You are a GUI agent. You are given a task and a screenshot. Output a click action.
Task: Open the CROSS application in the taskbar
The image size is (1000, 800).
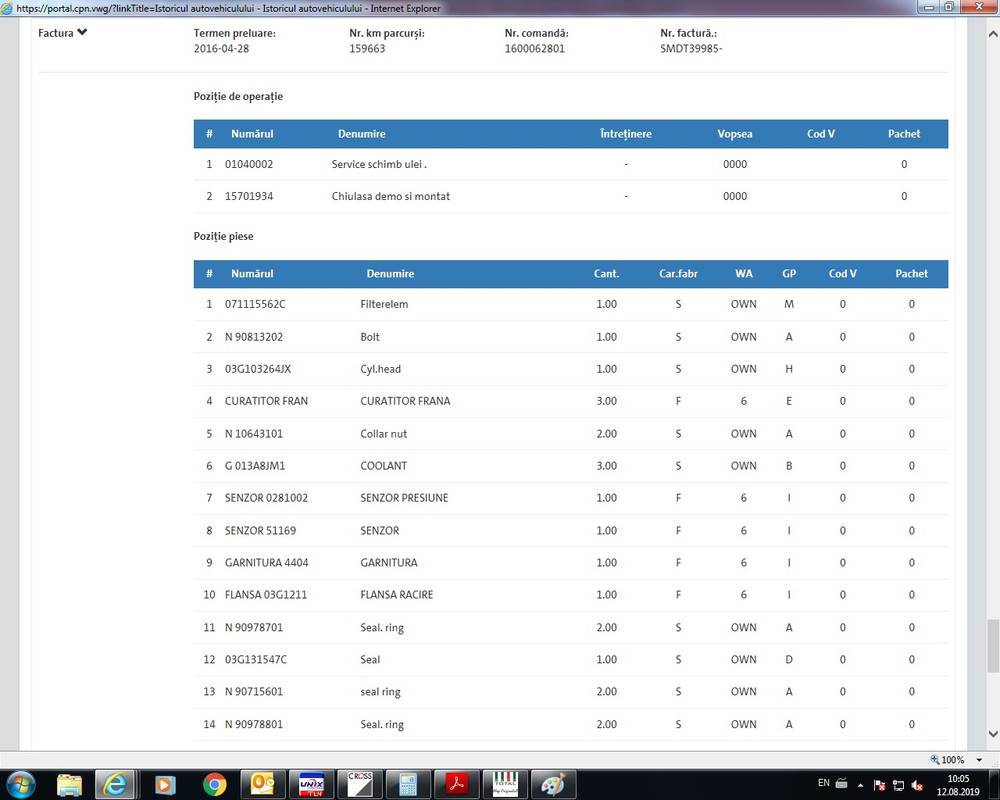coord(359,784)
